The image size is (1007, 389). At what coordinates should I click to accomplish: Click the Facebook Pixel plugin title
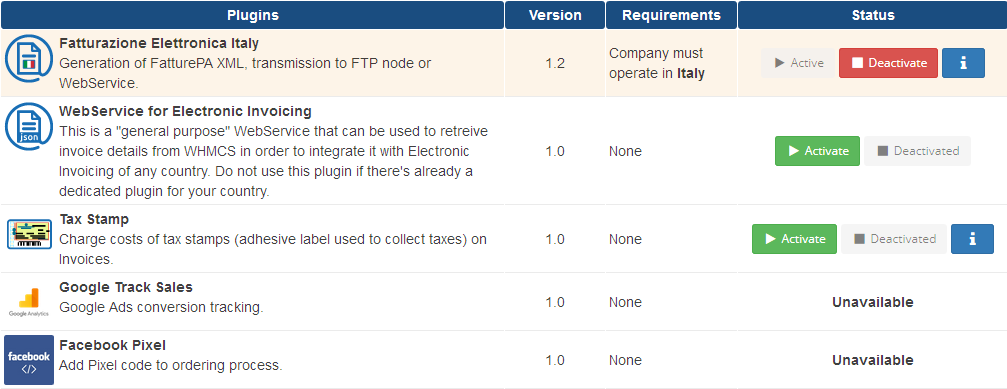tap(112, 345)
